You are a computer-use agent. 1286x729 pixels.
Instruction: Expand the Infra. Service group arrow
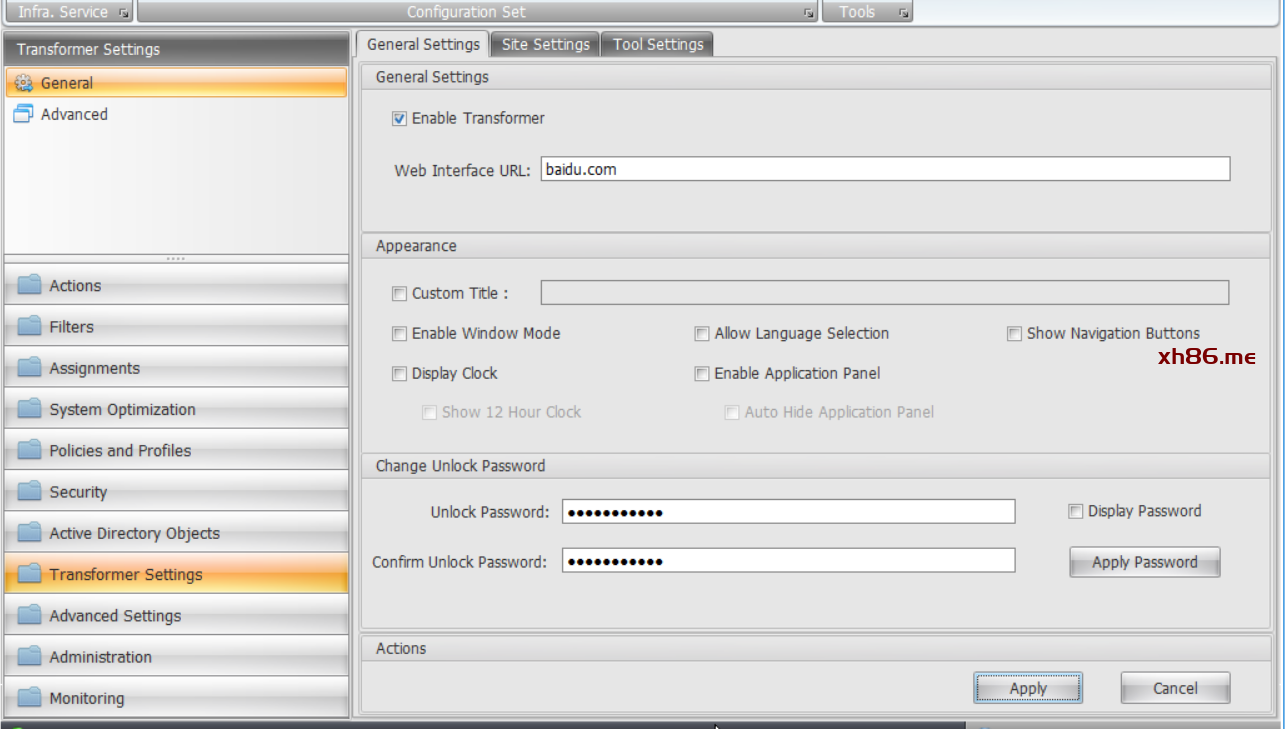click(x=123, y=13)
